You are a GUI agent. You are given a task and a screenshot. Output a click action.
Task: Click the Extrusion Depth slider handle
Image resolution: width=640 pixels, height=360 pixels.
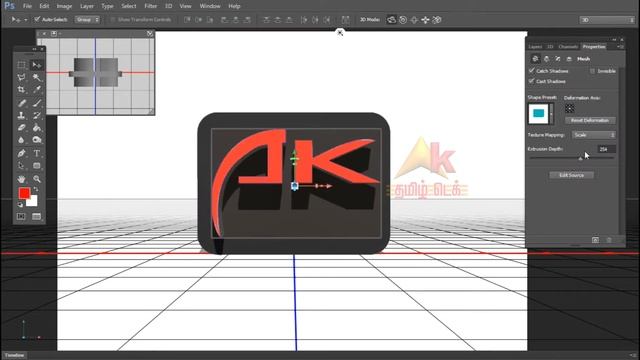tap(580, 158)
